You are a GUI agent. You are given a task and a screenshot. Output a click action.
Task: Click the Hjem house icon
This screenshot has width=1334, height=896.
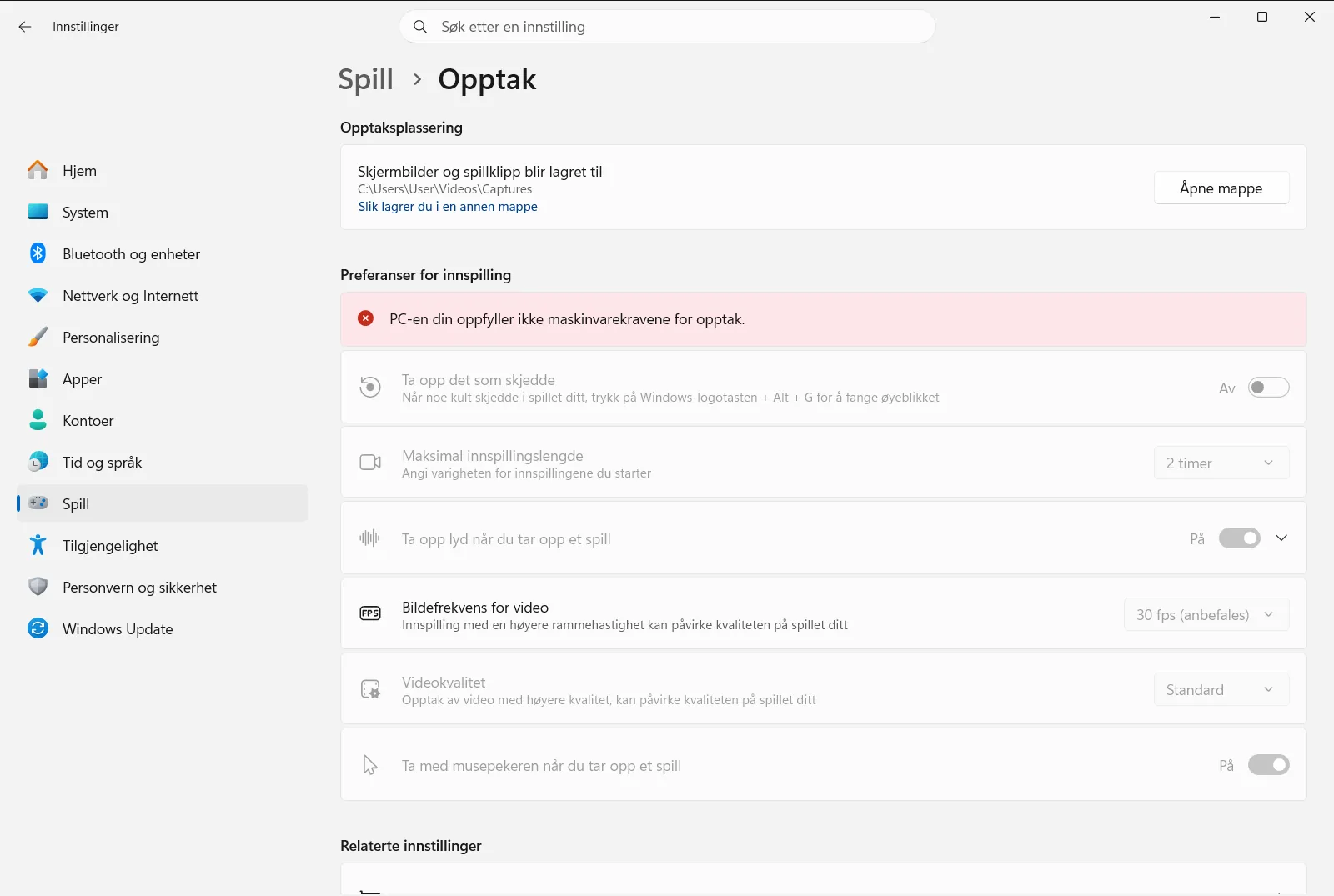[38, 170]
